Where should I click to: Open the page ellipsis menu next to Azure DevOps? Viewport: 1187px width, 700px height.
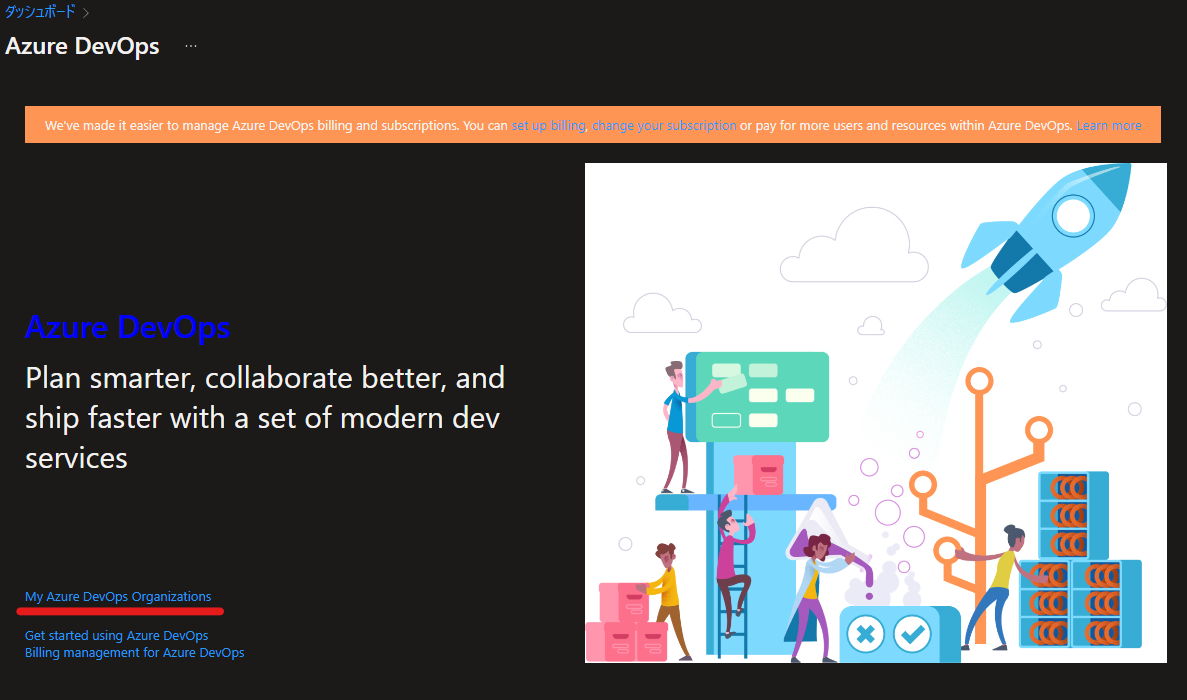pos(190,45)
